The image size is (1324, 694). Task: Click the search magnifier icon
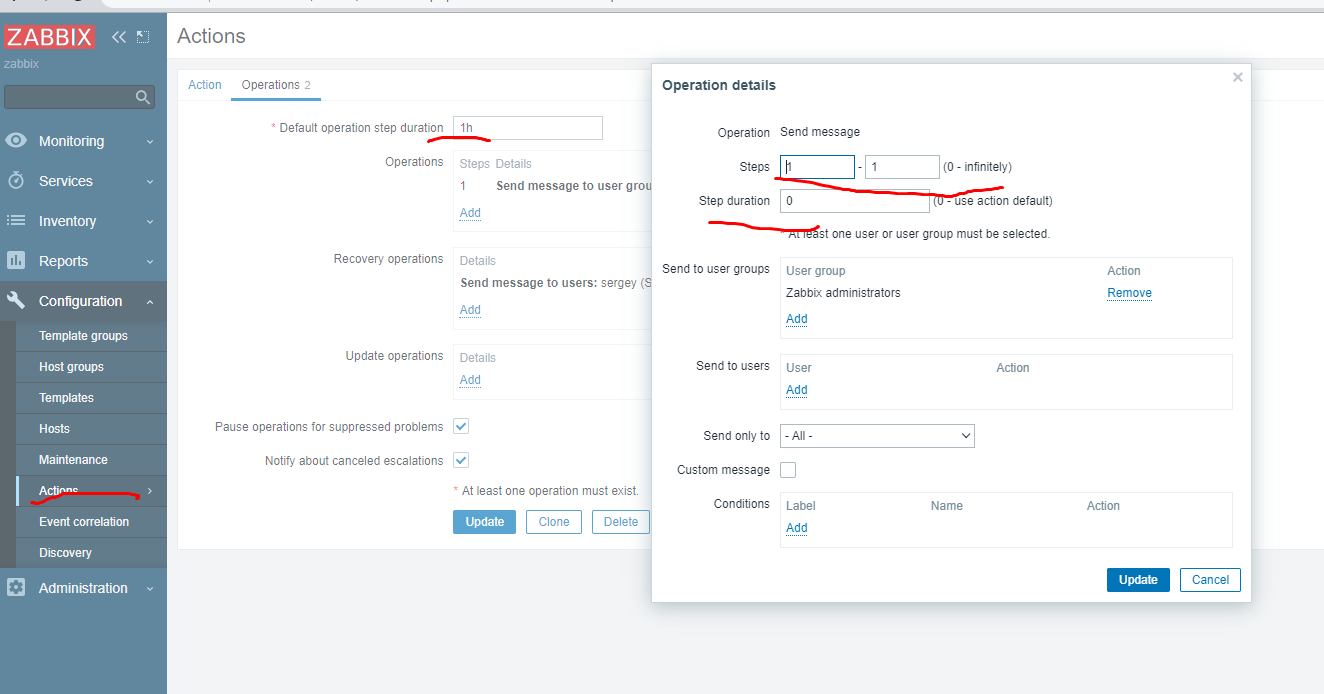click(143, 97)
